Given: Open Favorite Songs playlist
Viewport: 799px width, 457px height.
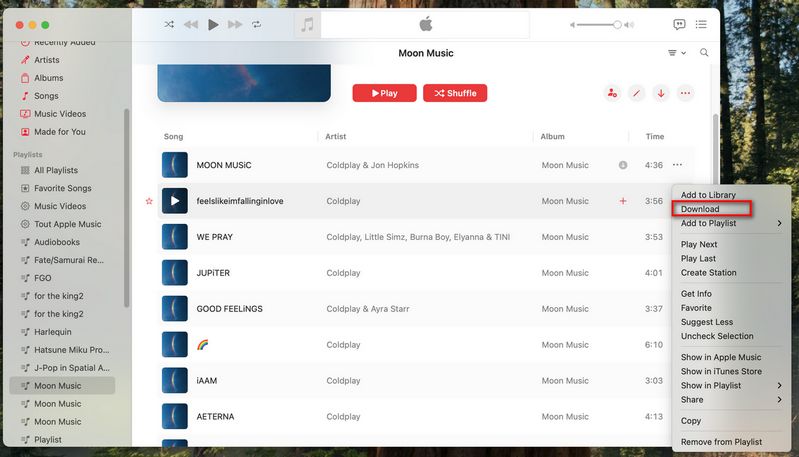Looking at the screenshot, I should [62, 188].
